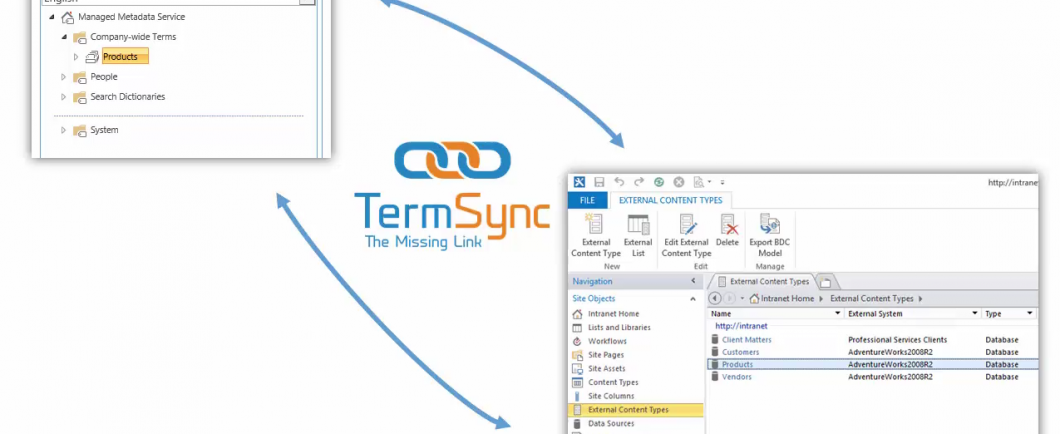The height and width of the screenshot is (434, 1060).
Task: Open the External System column filter dropdown
Action: 975,314
